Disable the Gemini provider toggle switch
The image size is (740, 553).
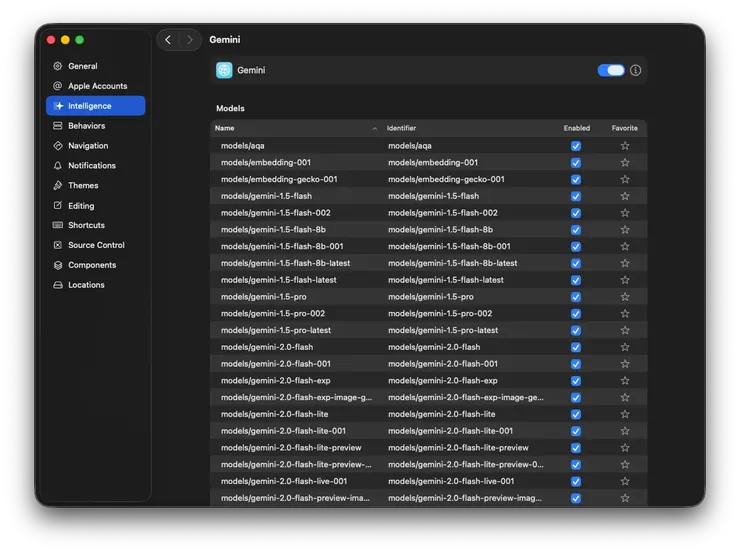610,70
